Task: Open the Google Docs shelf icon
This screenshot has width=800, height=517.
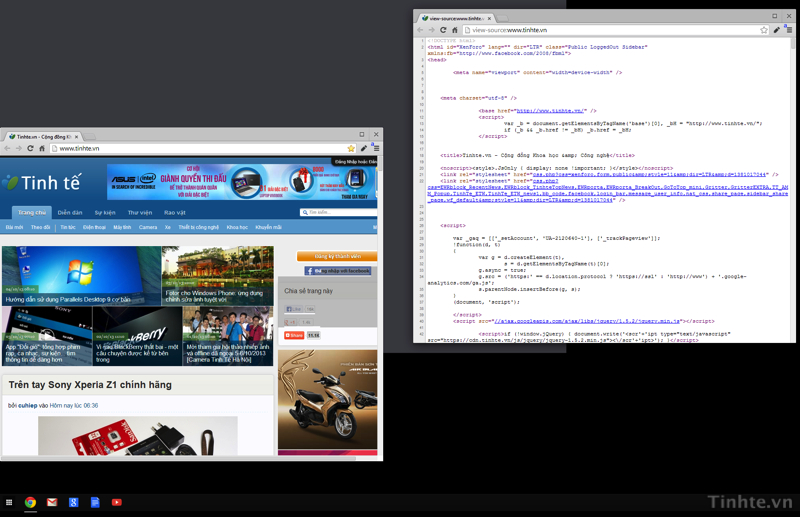Action: tap(95, 502)
